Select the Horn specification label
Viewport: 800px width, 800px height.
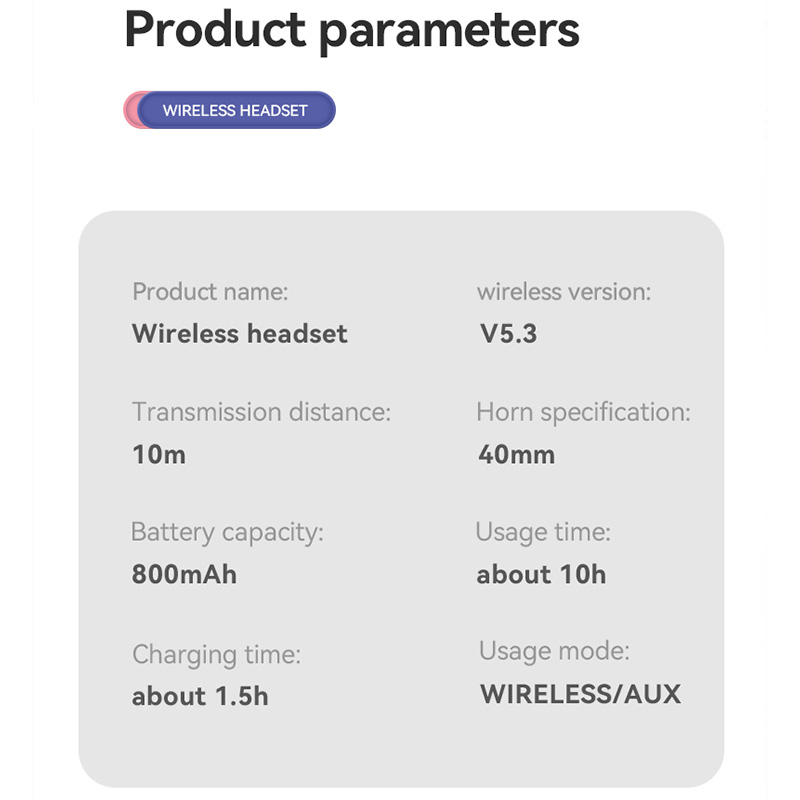tap(583, 412)
